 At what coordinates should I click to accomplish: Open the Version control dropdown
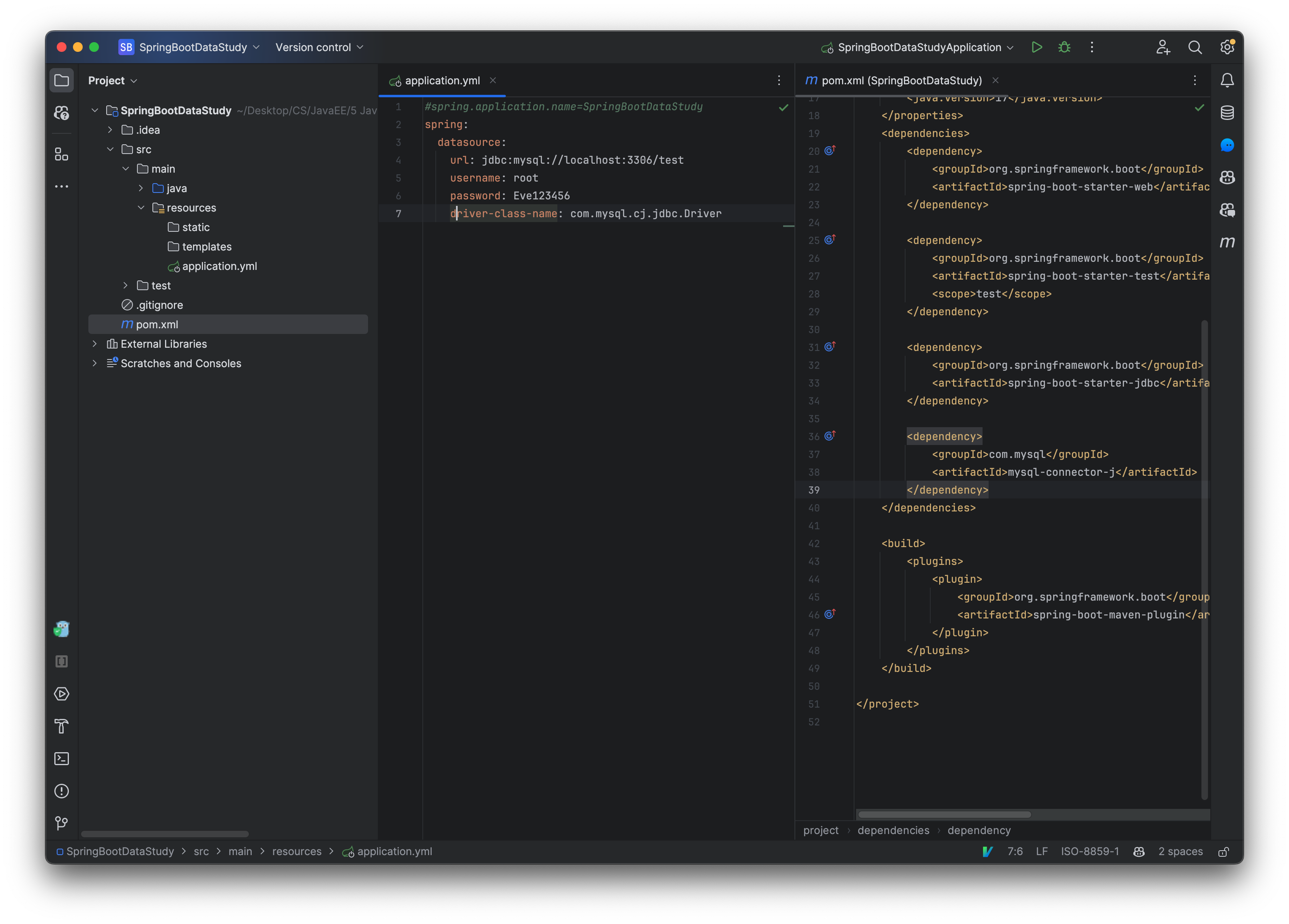319,47
